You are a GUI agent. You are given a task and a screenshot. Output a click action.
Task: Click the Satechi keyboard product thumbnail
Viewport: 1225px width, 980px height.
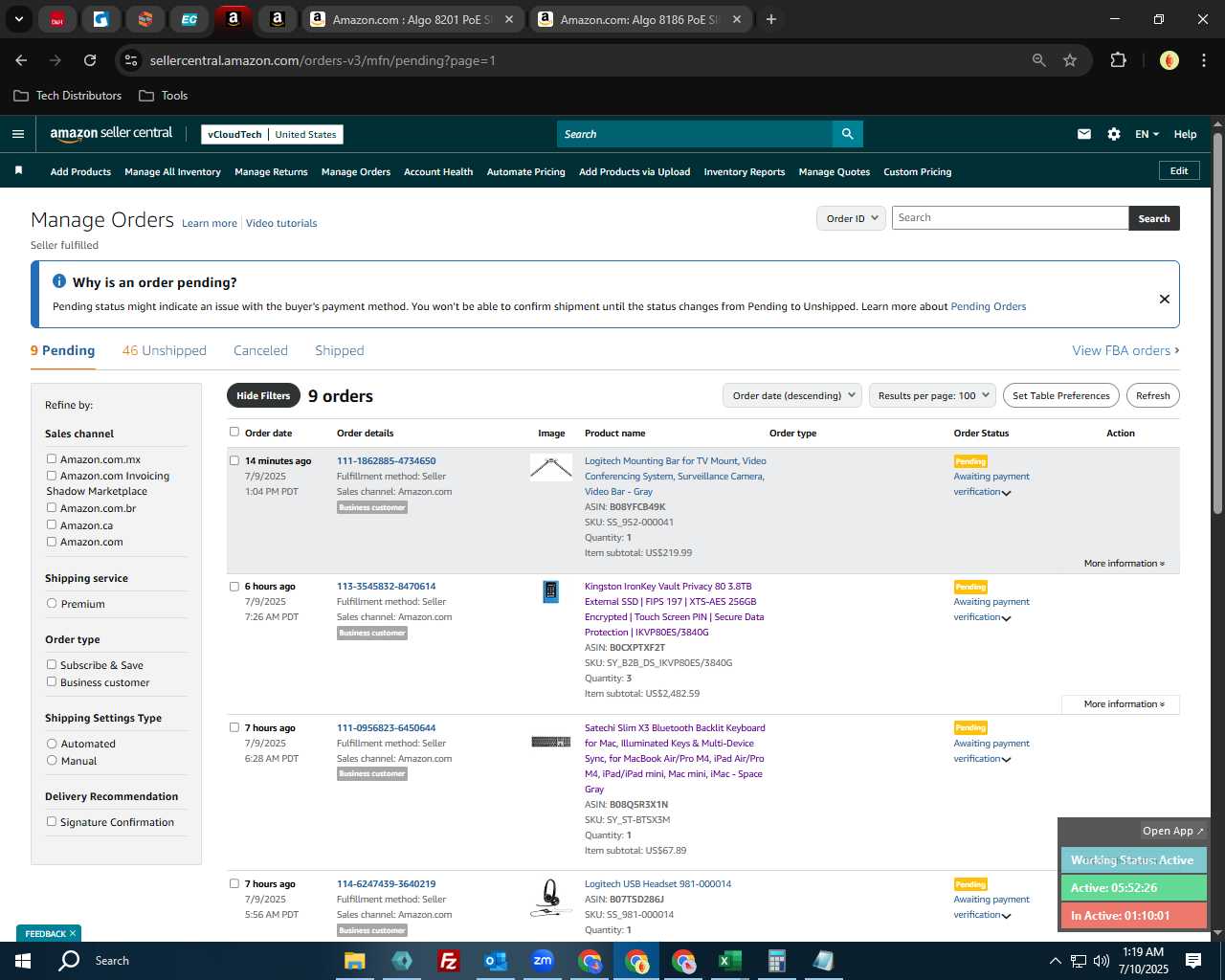(551, 742)
